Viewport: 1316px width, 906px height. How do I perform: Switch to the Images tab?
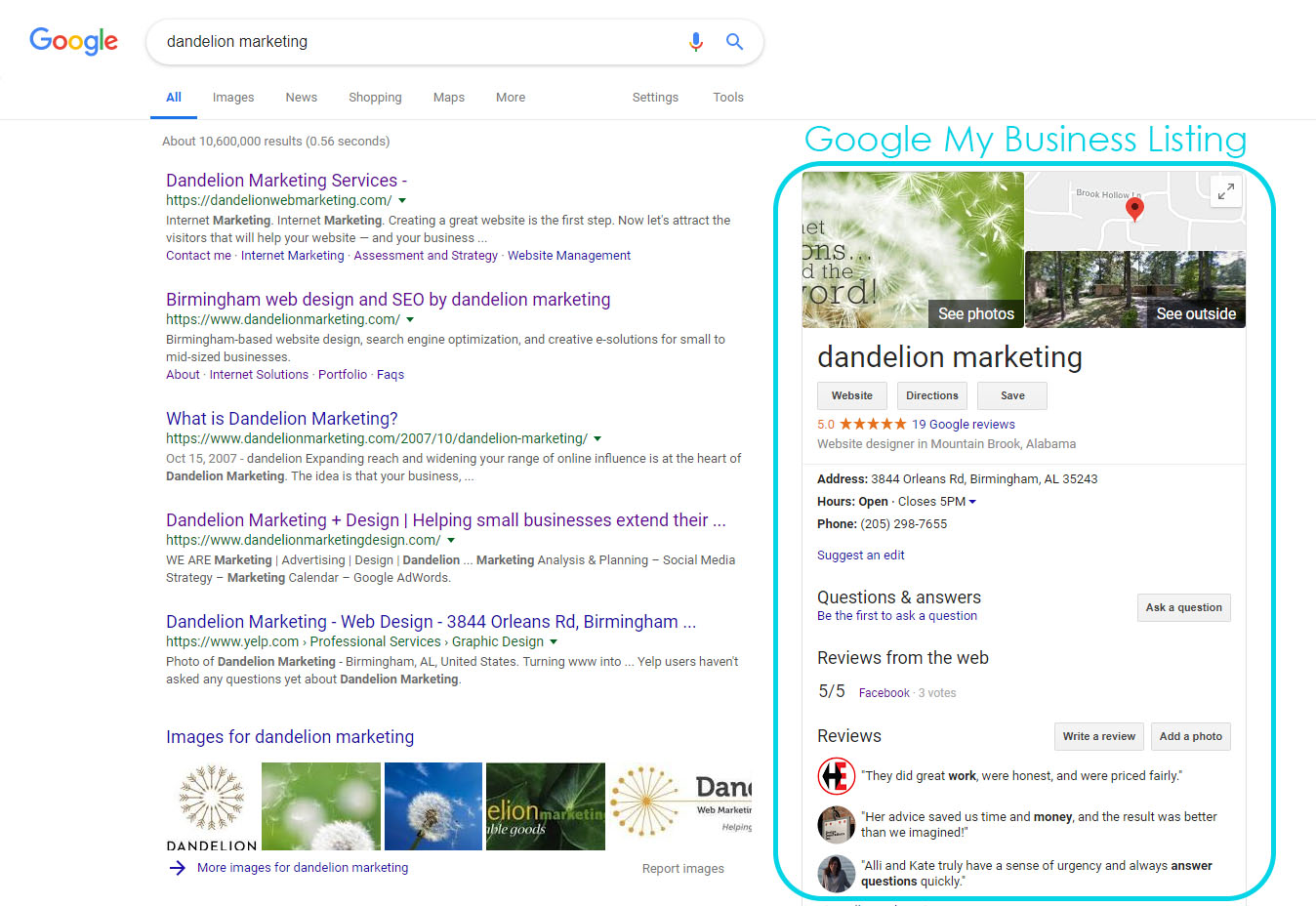(233, 98)
